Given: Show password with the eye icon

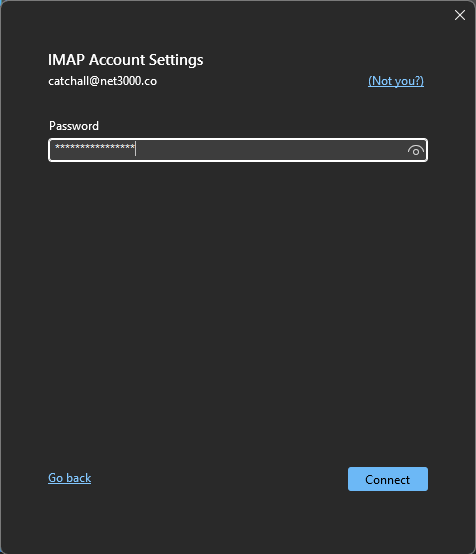Looking at the screenshot, I should point(416,151).
